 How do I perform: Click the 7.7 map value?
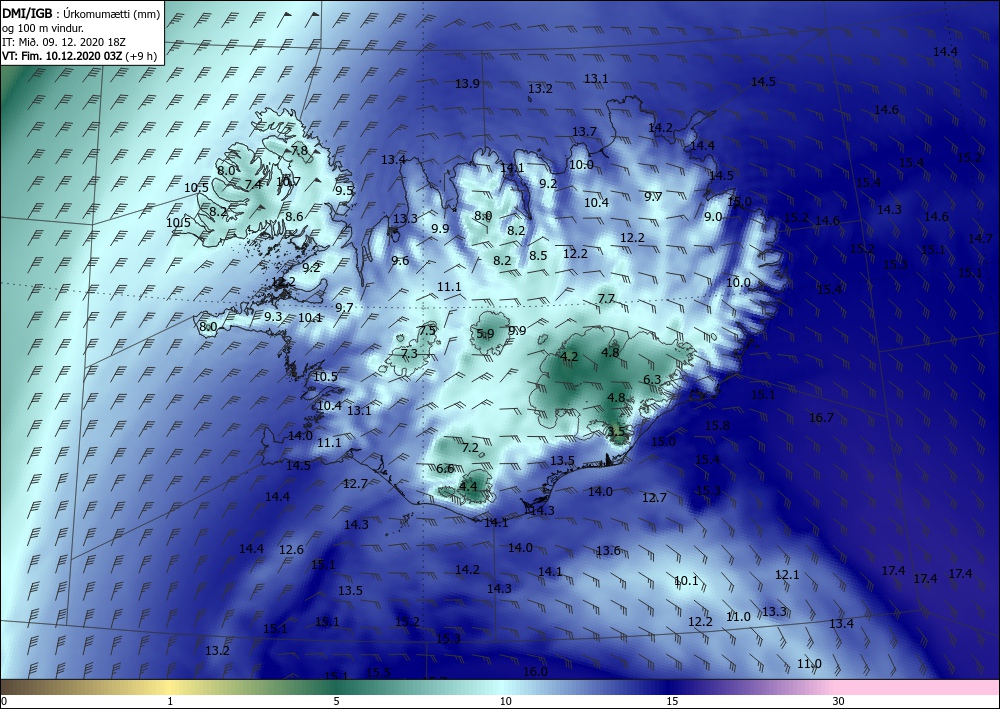click(607, 298)
